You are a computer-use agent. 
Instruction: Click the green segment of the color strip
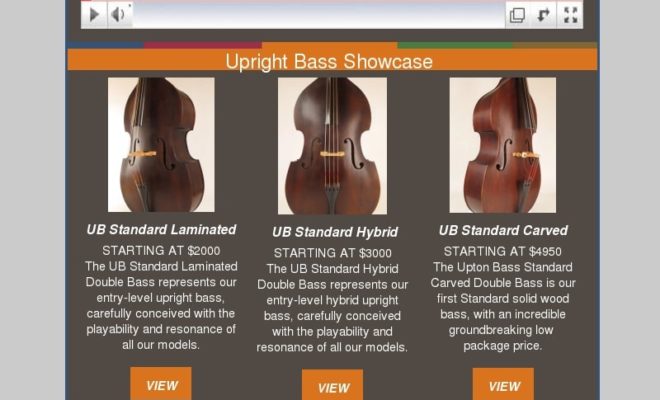click(455, 45)
